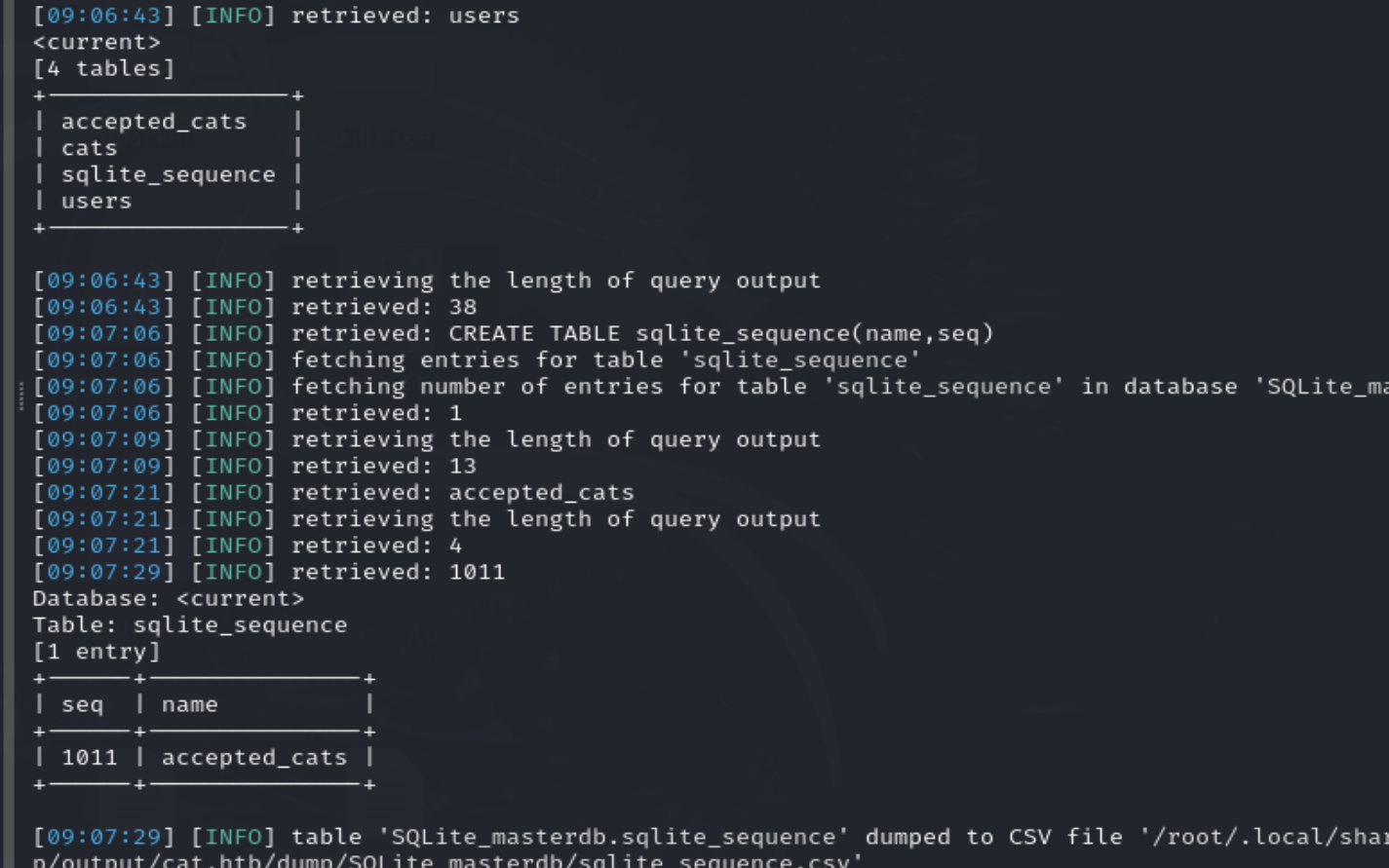Click the 'seq' column header
The image size is (1389, 868).
[82, 704]
